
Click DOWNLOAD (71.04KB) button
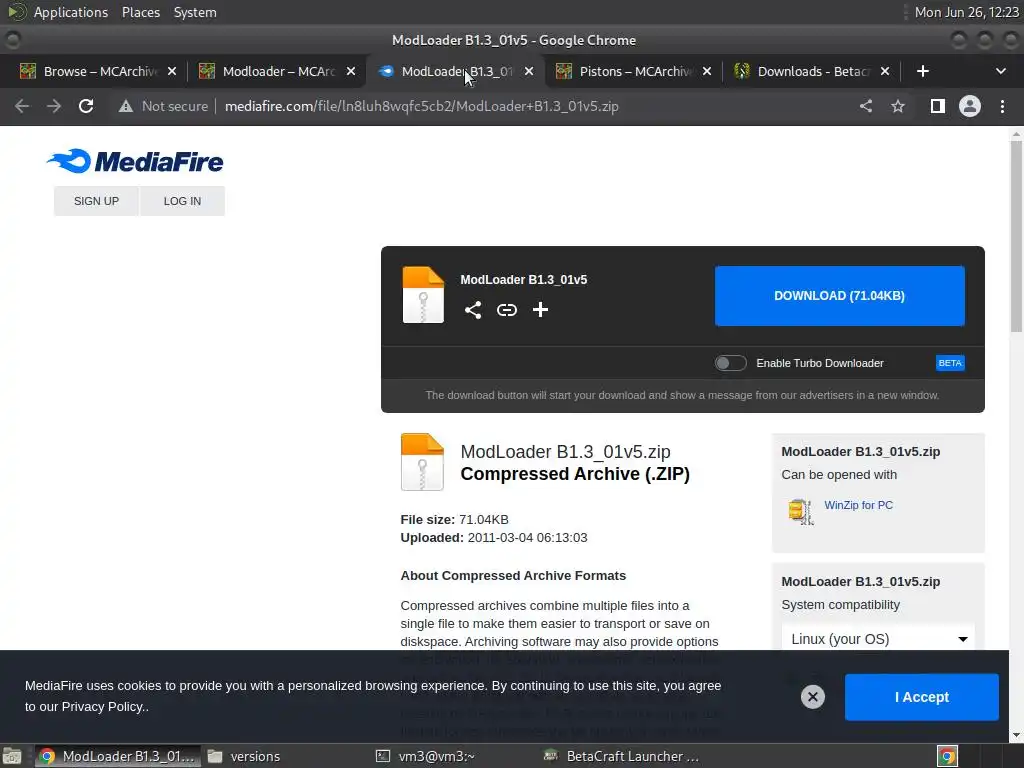839,296
